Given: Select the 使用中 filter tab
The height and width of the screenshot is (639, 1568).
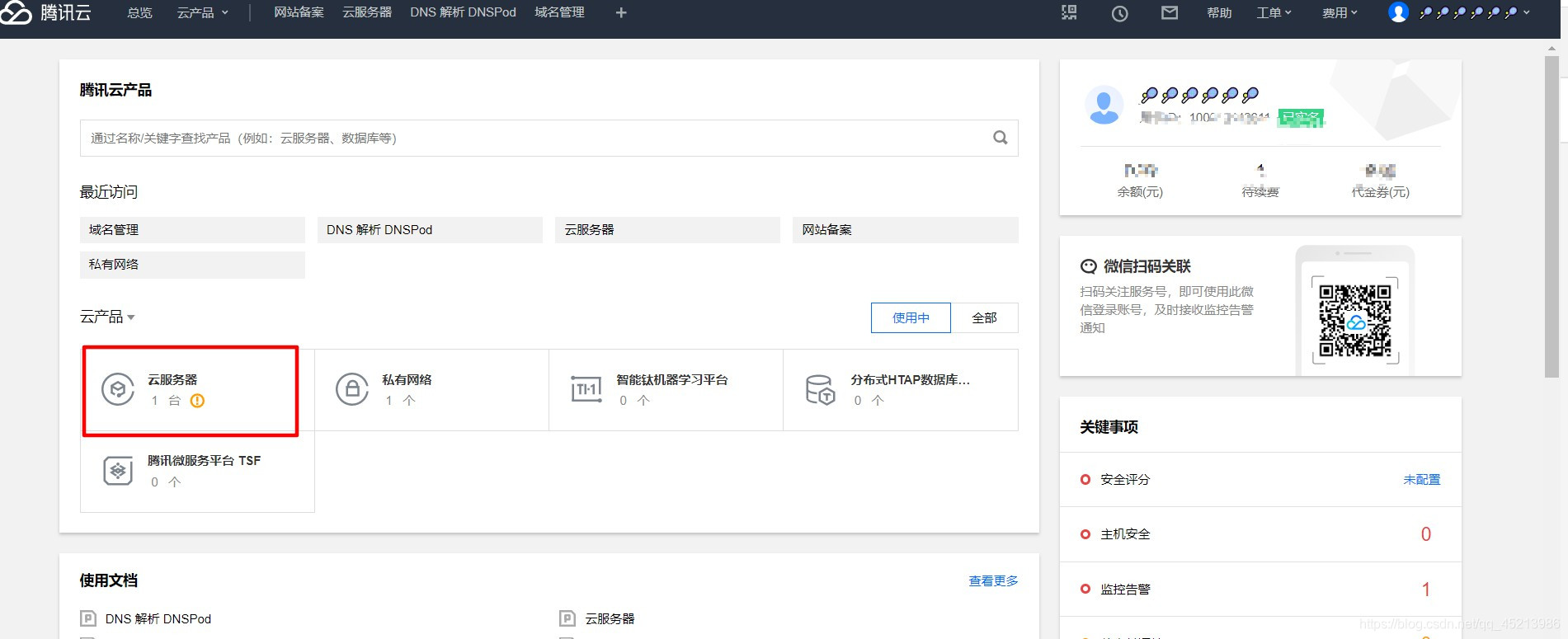Looking at the screenshot, I should [x=911, y=317].
